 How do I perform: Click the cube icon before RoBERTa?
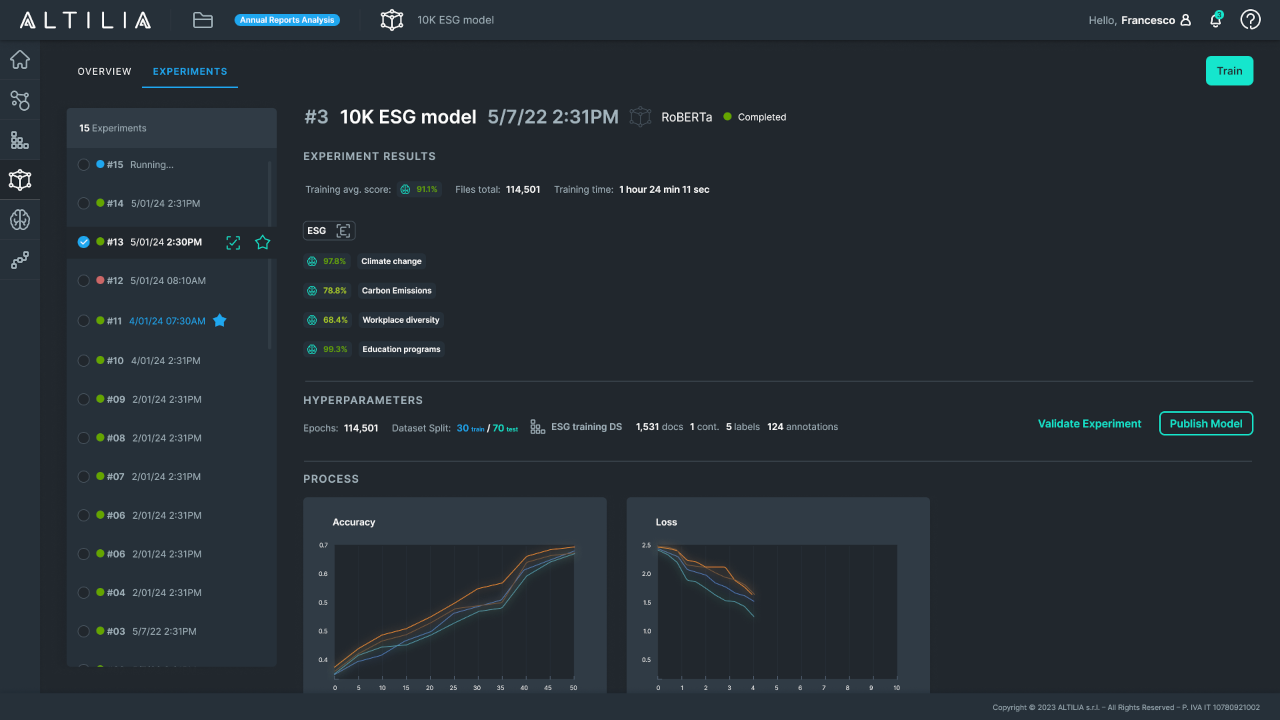(x=640, y=117)
